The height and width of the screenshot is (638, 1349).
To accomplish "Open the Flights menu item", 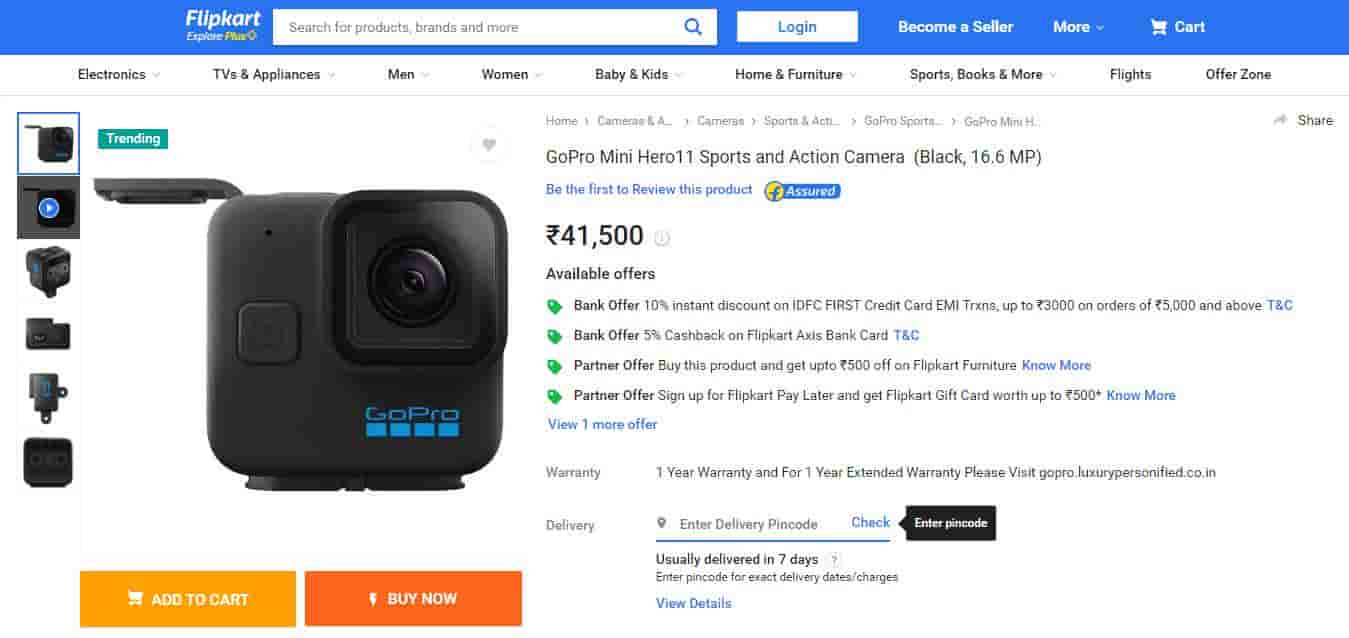I will tap(1130, 74).
